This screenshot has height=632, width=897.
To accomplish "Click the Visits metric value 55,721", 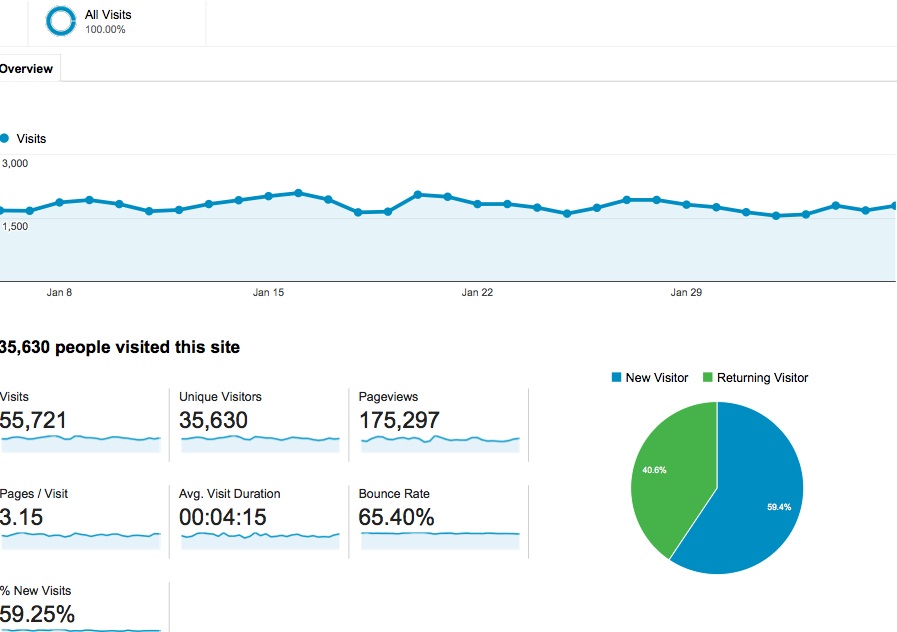I will point(34,421).
